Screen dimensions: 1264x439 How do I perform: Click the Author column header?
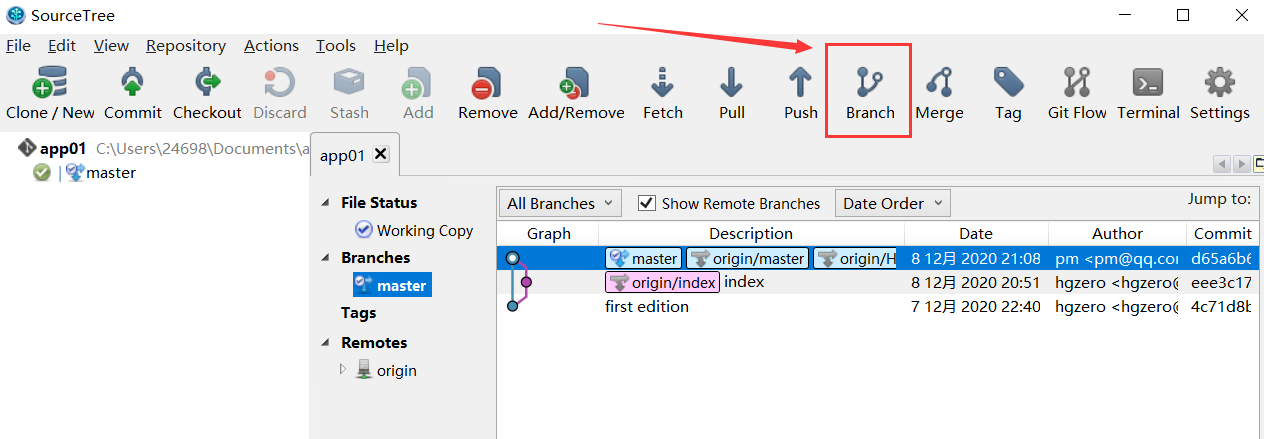pyautogui.click(x=1117, y=233)
